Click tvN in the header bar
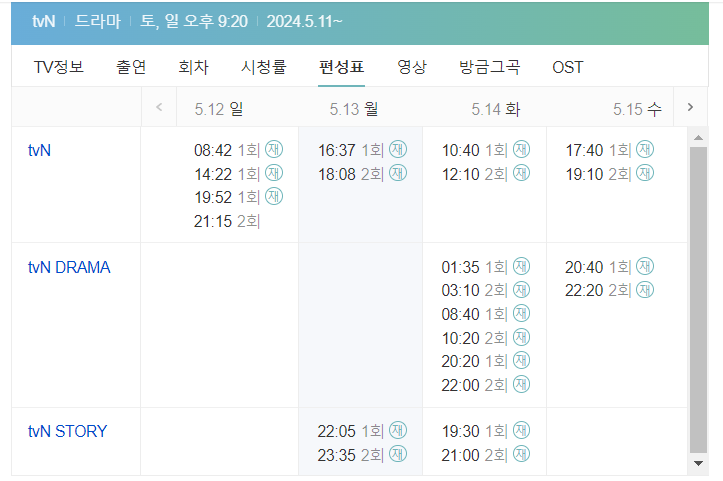723x481 pixels. pyautogui.click(x=44, y=21)
